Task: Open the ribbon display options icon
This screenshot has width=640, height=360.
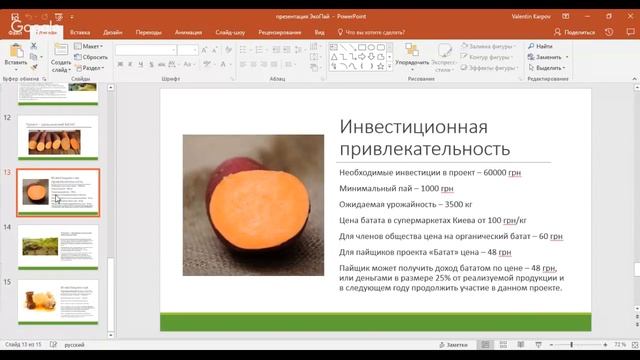Action: [x=566, y=16]
